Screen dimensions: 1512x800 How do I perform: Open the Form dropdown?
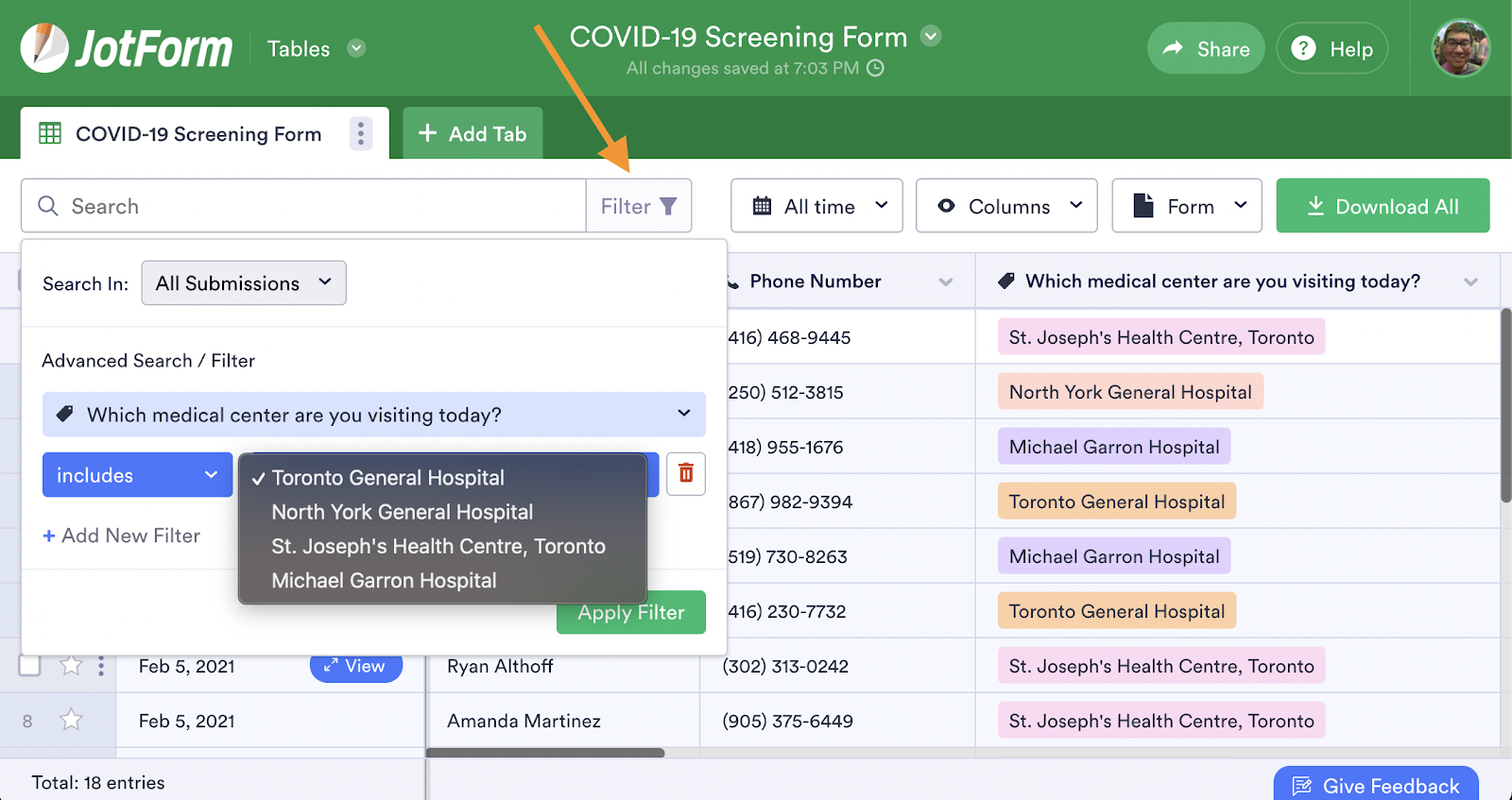tap(1187, 206)
